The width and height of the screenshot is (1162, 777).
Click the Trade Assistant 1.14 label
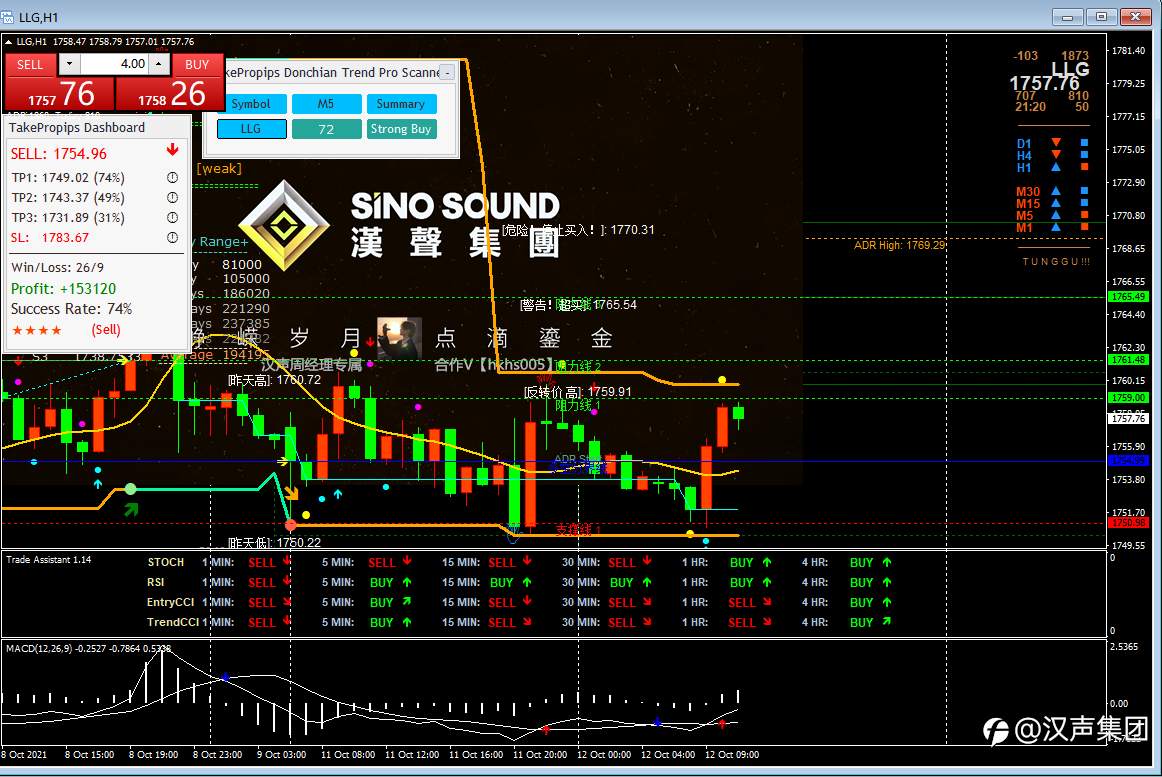click(49, 560)
